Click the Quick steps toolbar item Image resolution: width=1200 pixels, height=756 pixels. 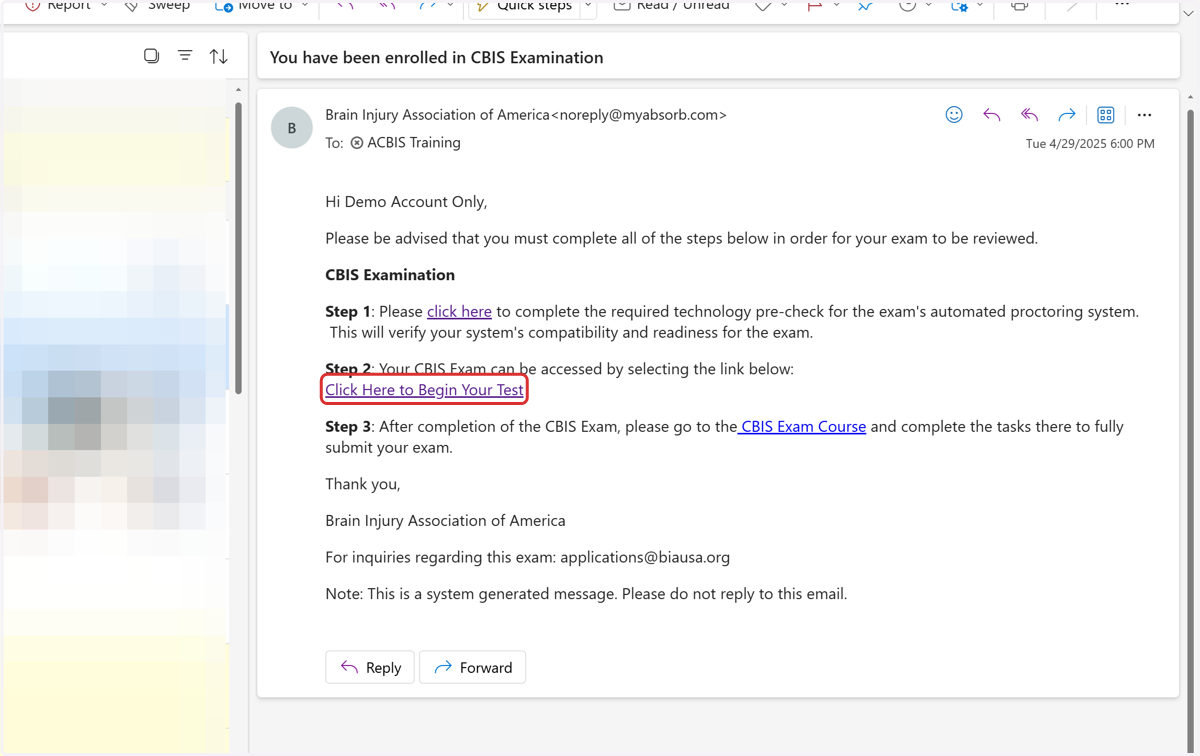(x=524, y=6)
